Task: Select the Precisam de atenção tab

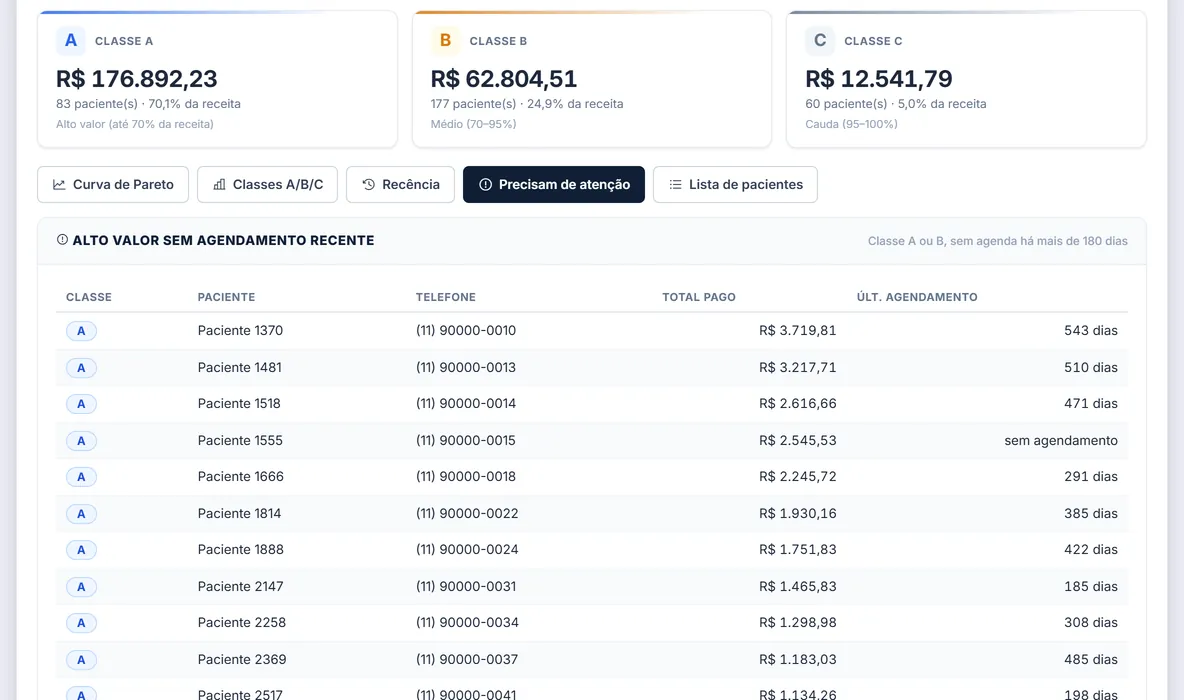Action: 553,184
